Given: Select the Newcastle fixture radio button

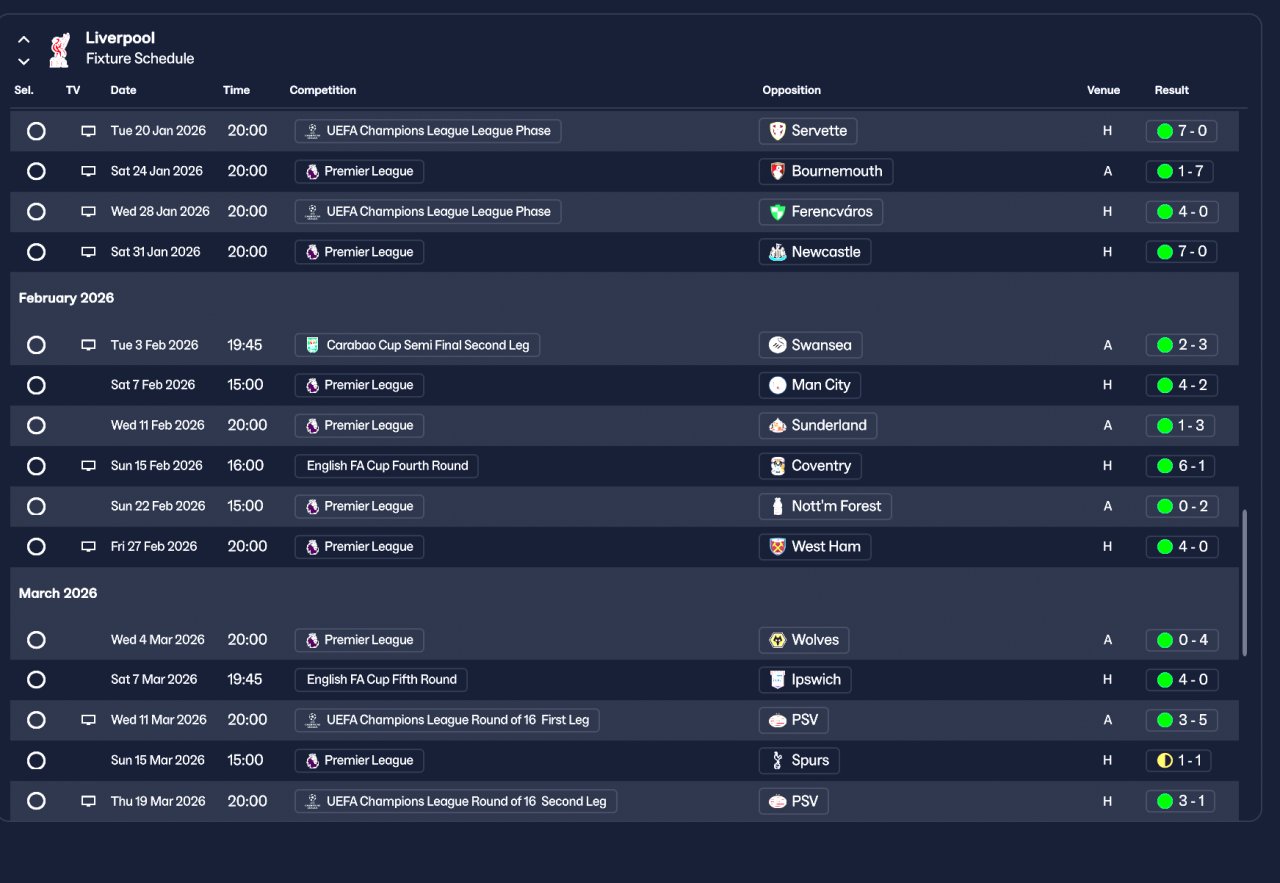Looking at the screenshot, I should [x=36, y=252].
